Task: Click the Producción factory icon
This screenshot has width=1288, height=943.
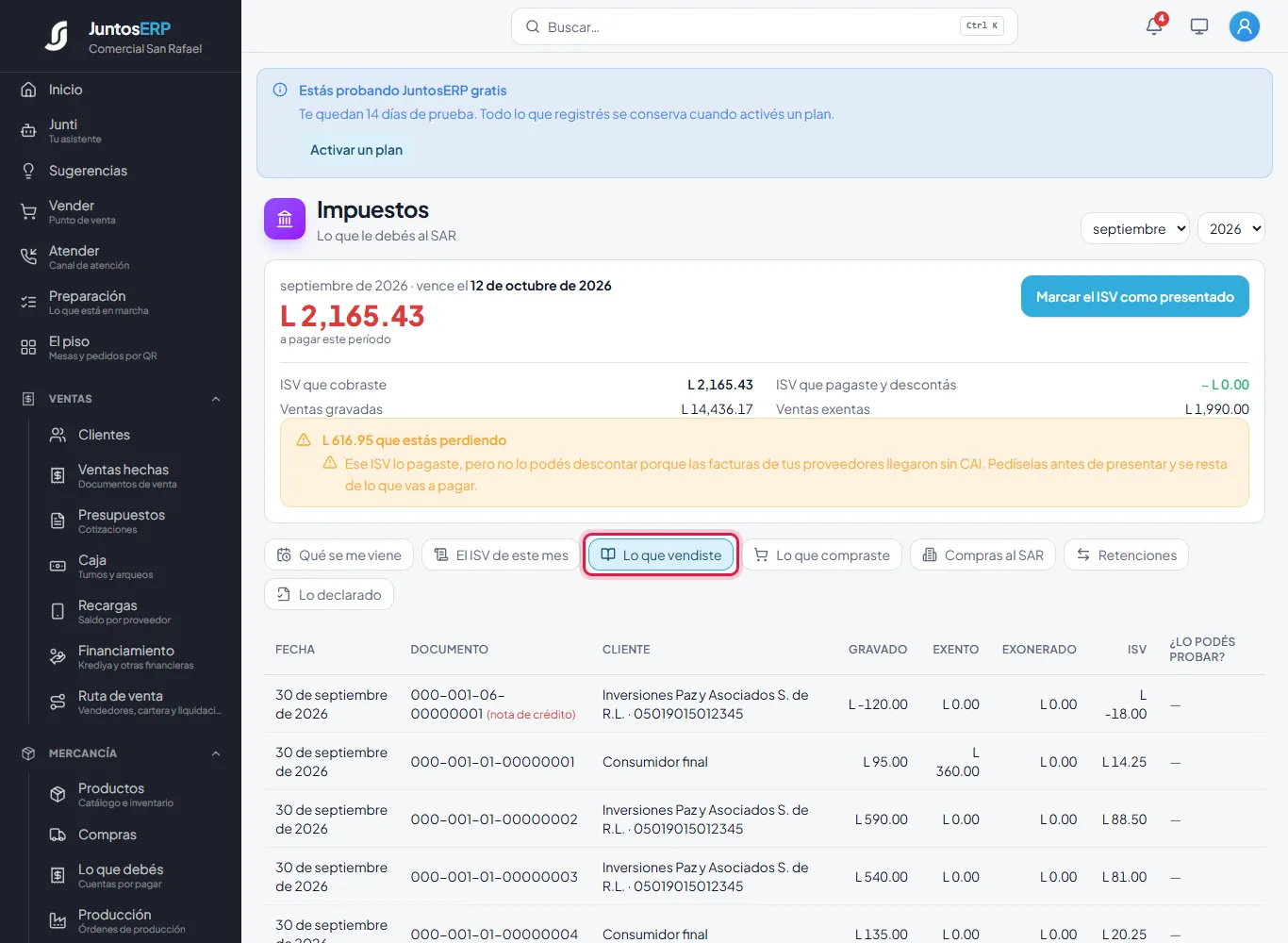Action: (x=58, y=920)
